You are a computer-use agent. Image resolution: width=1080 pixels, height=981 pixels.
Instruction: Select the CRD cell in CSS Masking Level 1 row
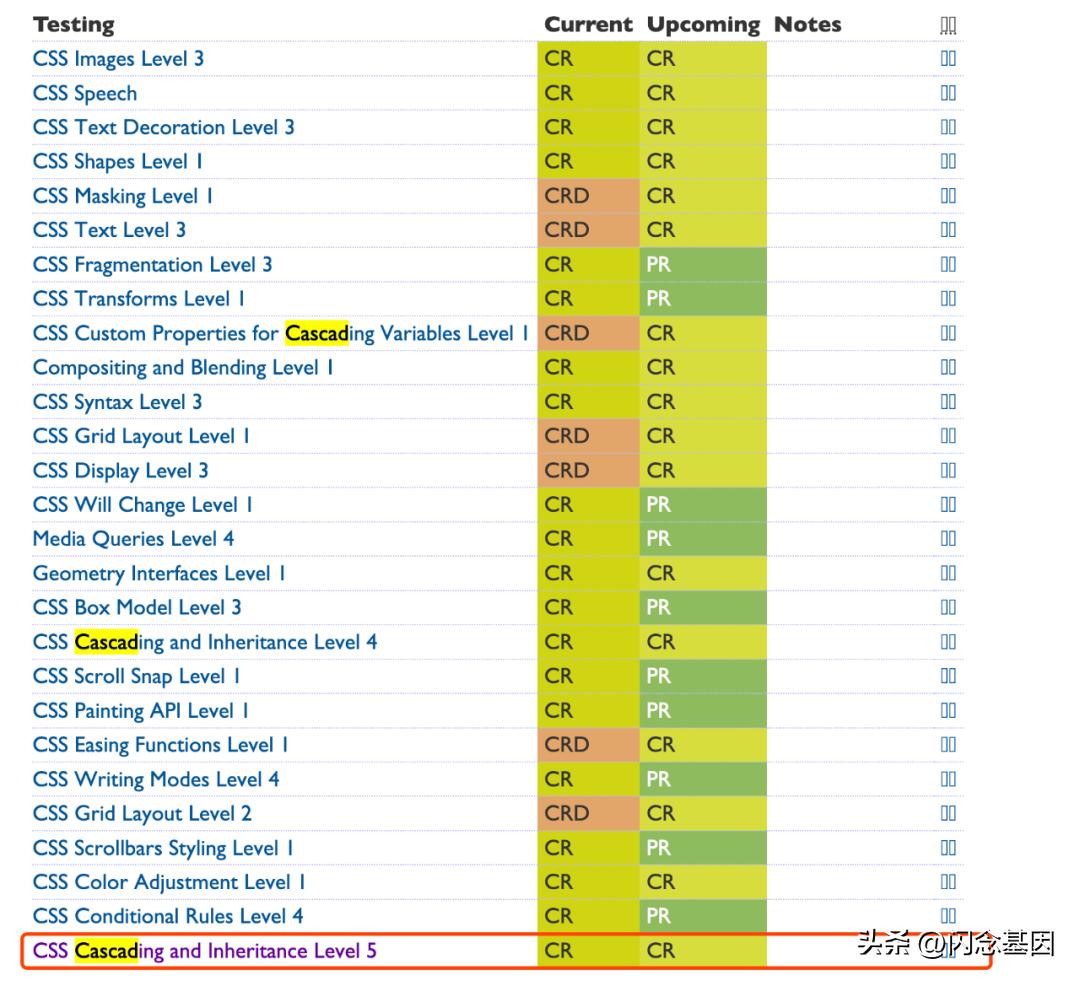click(589, 196)
